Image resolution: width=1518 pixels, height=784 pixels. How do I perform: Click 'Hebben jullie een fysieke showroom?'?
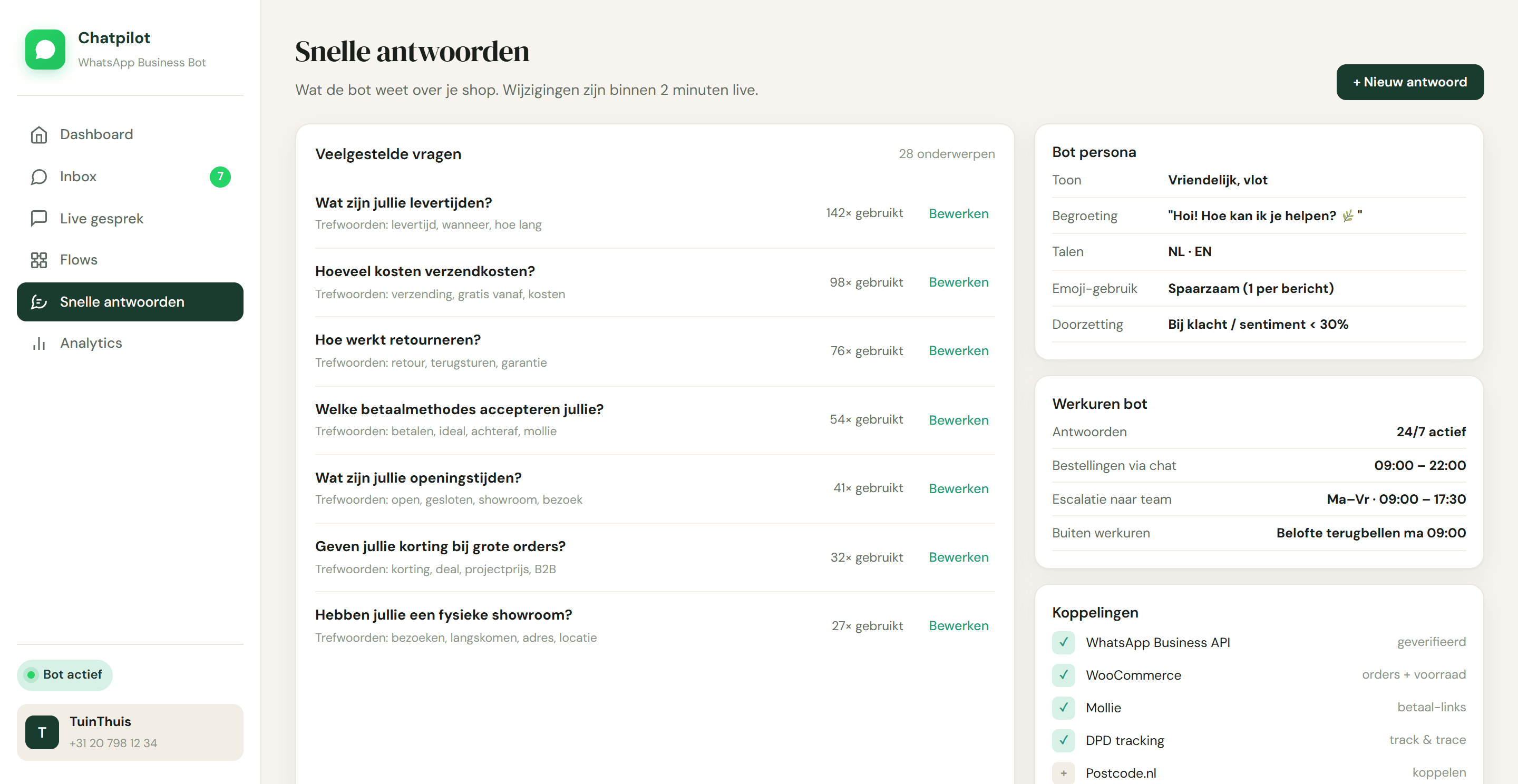click(444, 615)
